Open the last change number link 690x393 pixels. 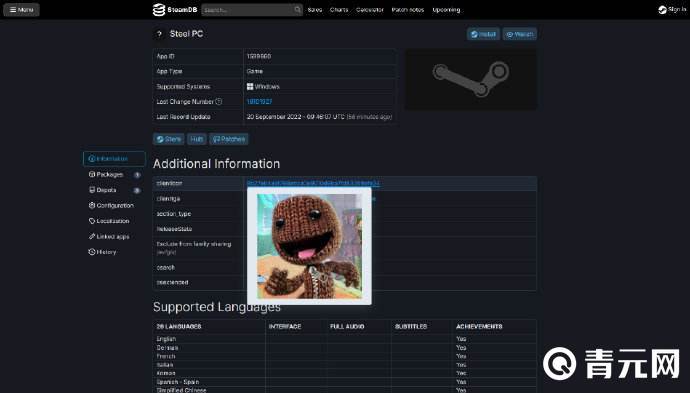pyautogui.click(x=259, y=102)
